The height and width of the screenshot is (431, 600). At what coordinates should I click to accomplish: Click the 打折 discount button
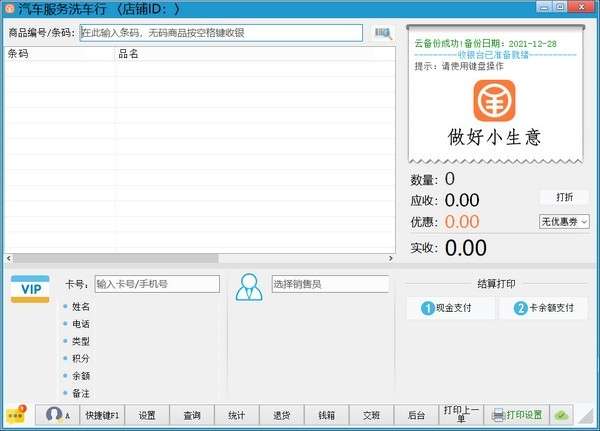point(564,197)
